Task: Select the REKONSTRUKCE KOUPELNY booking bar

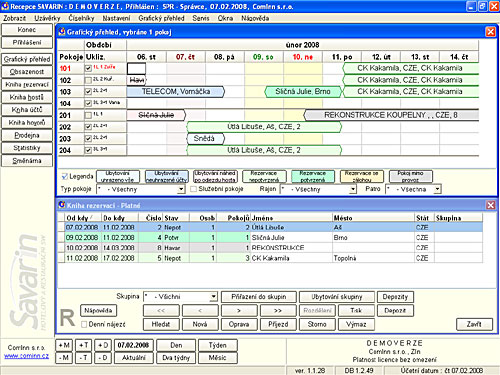Action: [x=391, y=115]
